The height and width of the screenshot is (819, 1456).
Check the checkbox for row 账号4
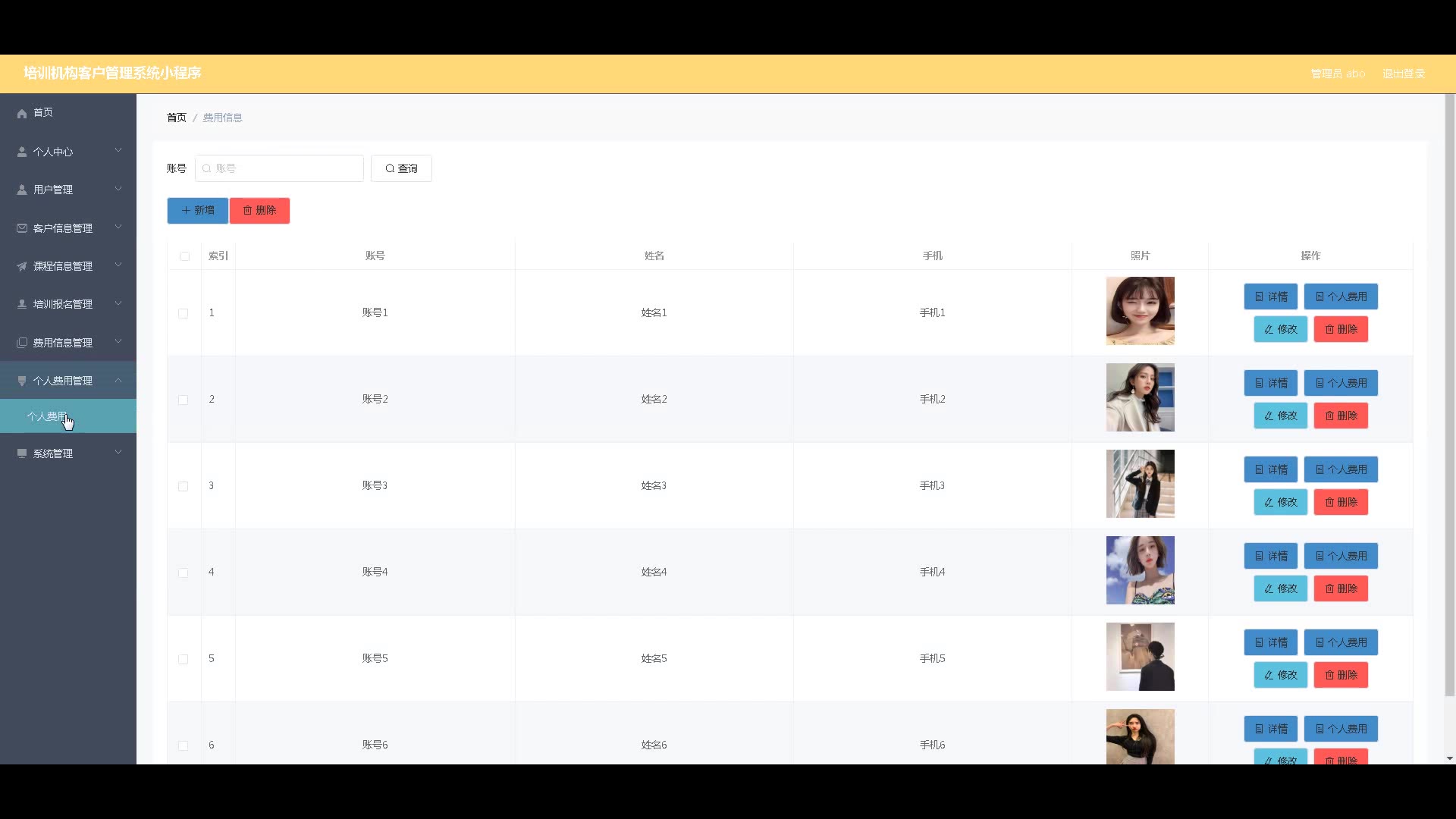point(183,573)
